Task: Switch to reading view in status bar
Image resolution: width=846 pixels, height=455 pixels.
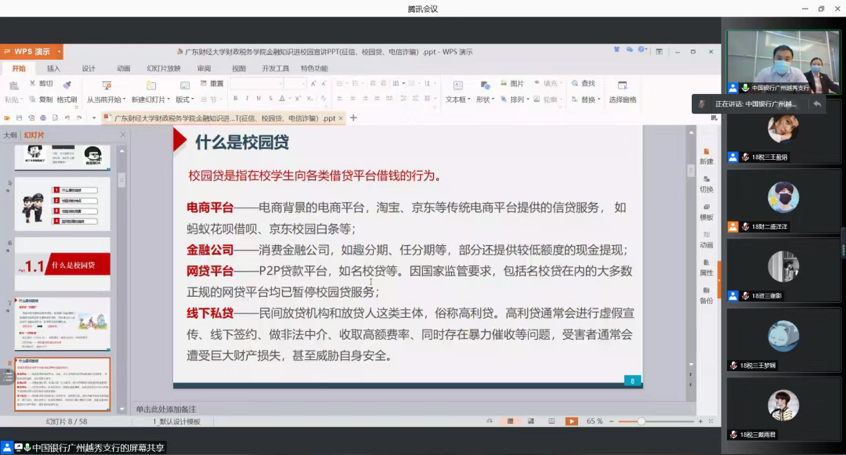Action: pos(551,421)
